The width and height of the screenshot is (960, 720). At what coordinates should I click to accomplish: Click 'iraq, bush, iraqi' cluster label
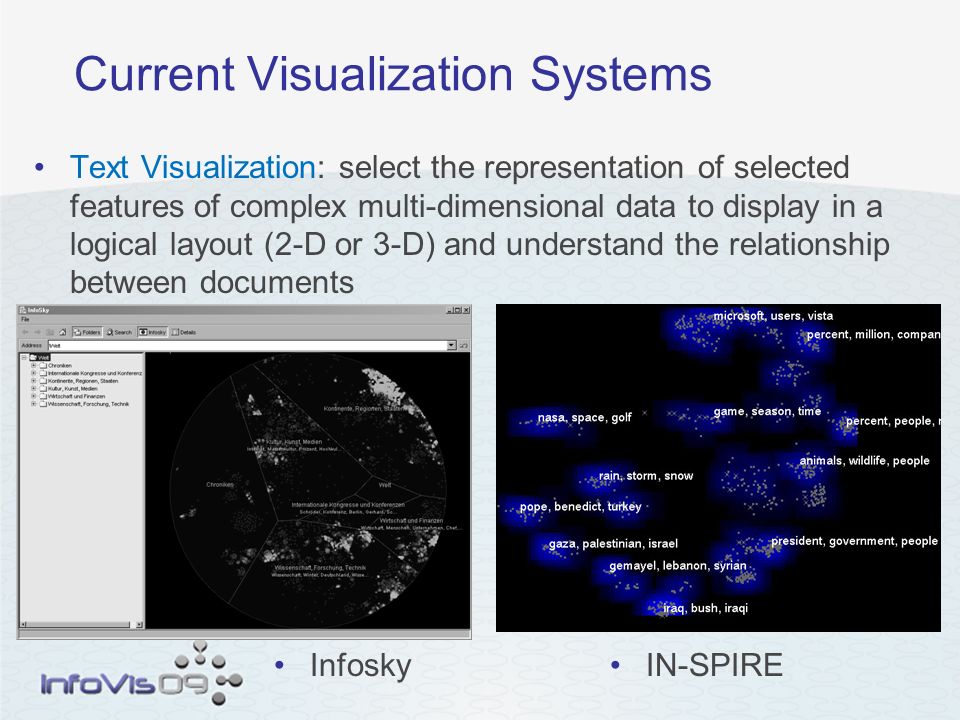pos(706,608)
